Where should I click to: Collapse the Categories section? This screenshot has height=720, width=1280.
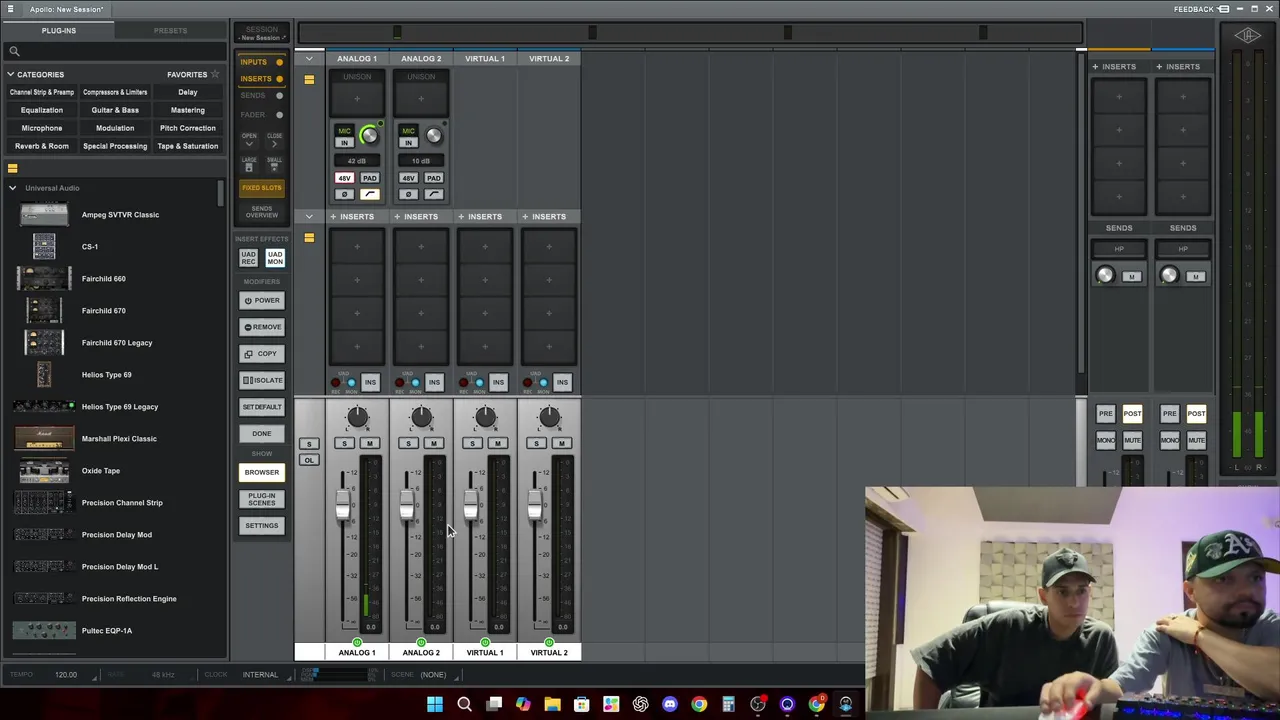click(10, 74)
